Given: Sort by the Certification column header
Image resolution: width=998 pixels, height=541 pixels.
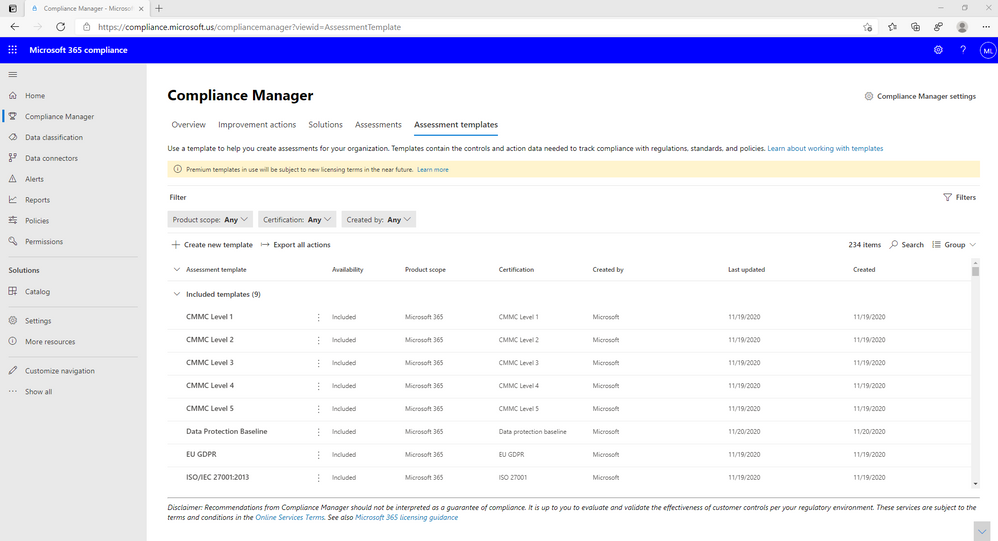Looking at the screenshot, I should [x=516, y=269].
